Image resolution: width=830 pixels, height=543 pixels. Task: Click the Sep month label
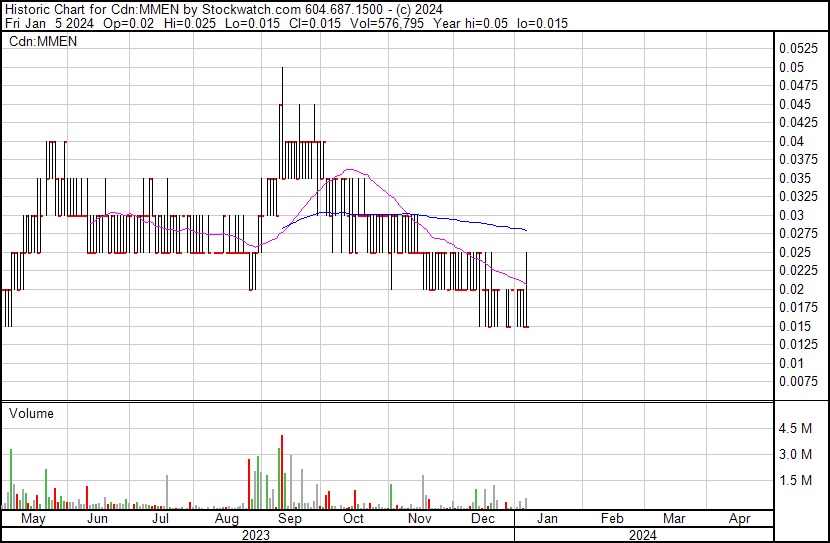tap(290, 519)
